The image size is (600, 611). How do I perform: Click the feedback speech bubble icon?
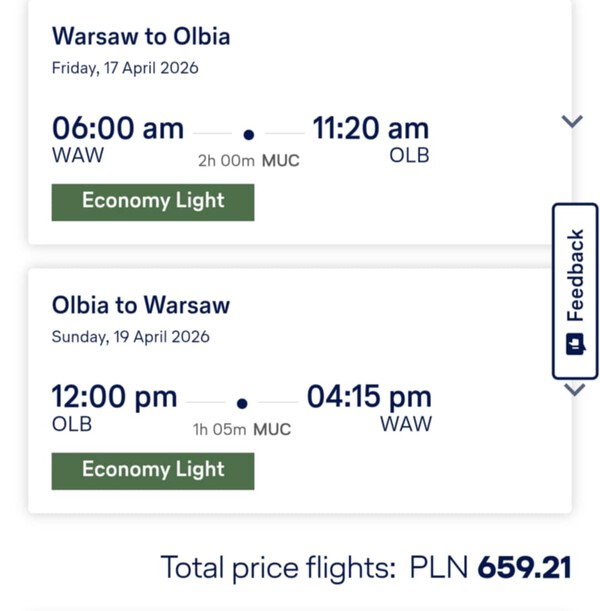[x=575, y=344]
